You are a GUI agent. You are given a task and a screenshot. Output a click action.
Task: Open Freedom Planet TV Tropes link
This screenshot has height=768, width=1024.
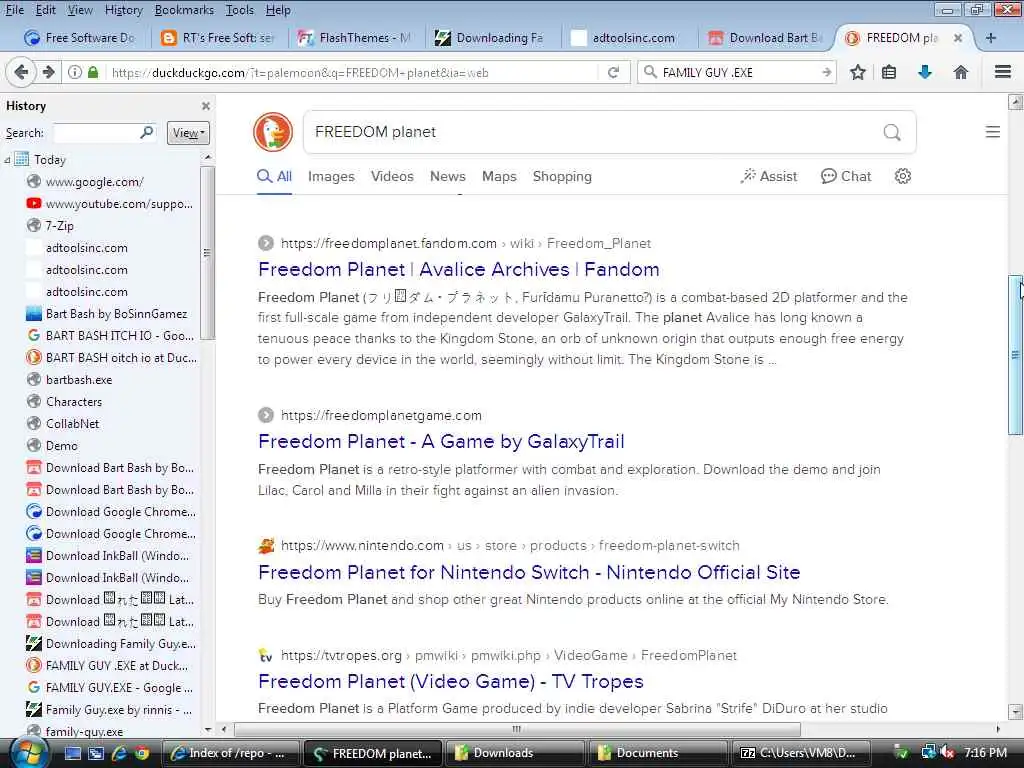pyautogui.click(x=451, y=681)
